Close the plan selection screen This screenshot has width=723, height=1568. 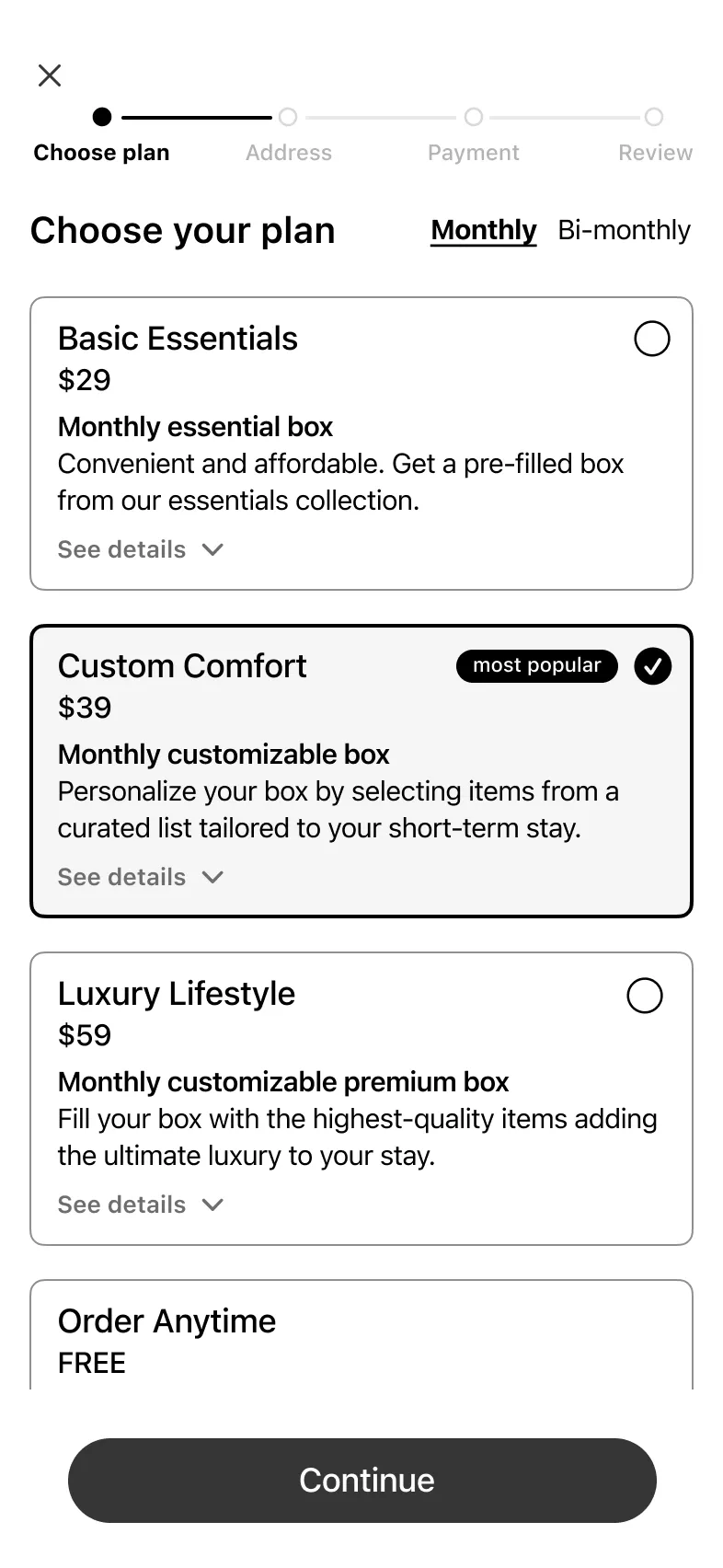(50, 75)
